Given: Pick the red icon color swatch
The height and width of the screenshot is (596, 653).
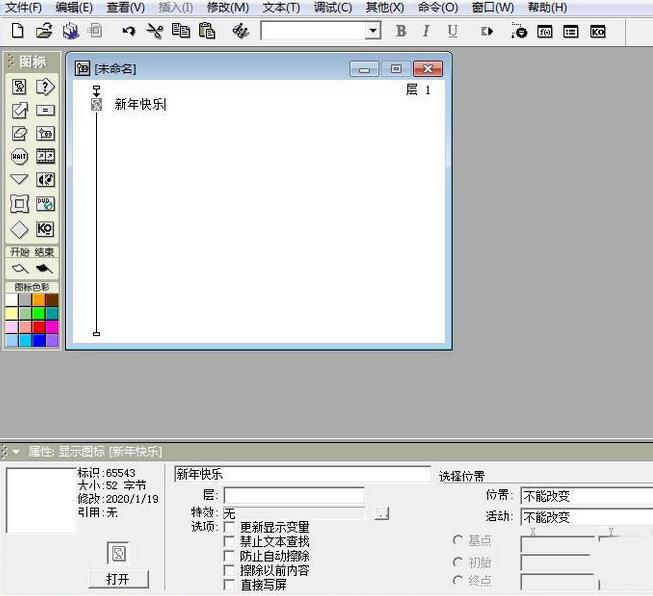Looking at the screenshot, I should click(38, 327).
